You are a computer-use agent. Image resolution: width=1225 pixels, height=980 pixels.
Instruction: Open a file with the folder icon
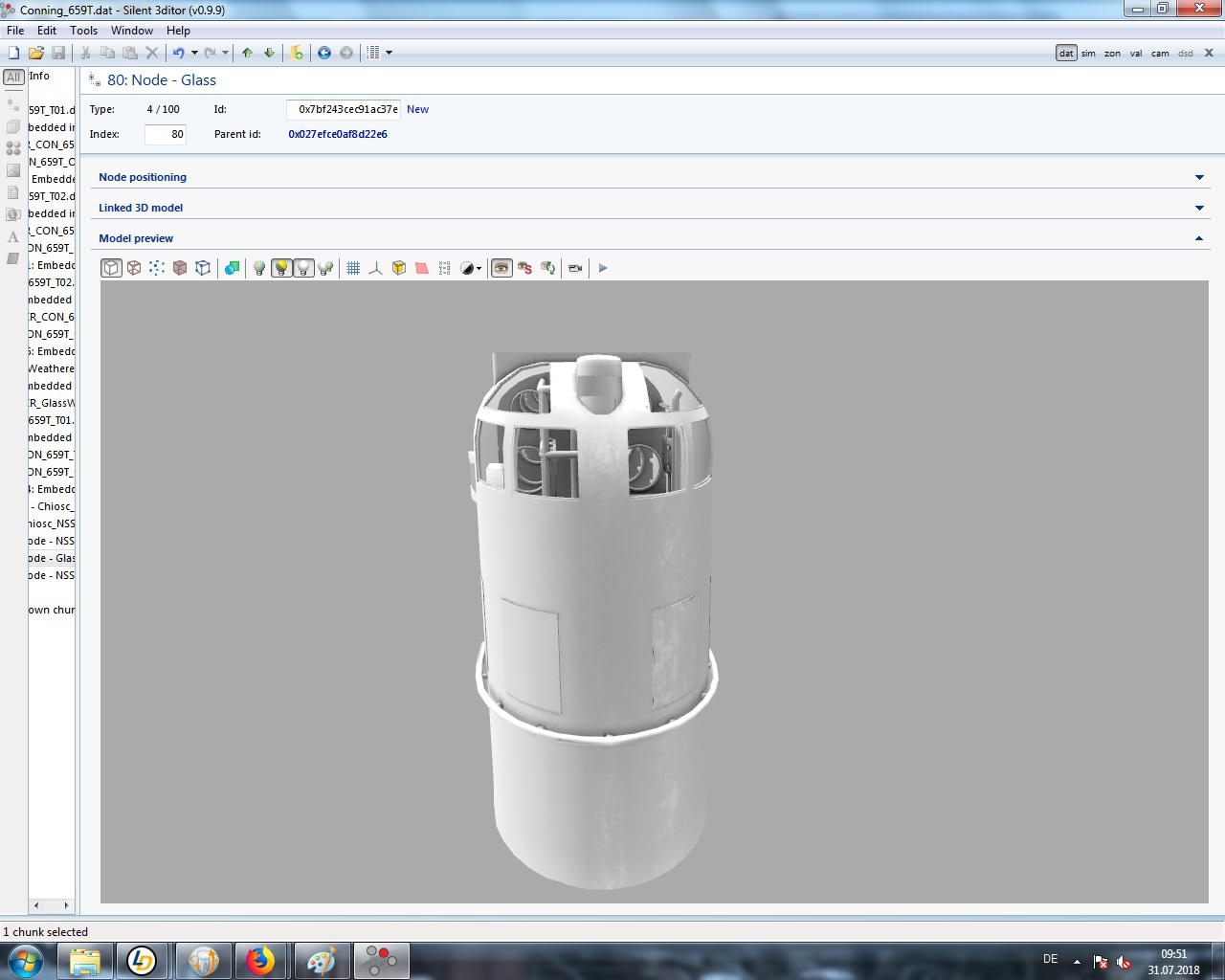pyautogui.click(x=35, y=53)
